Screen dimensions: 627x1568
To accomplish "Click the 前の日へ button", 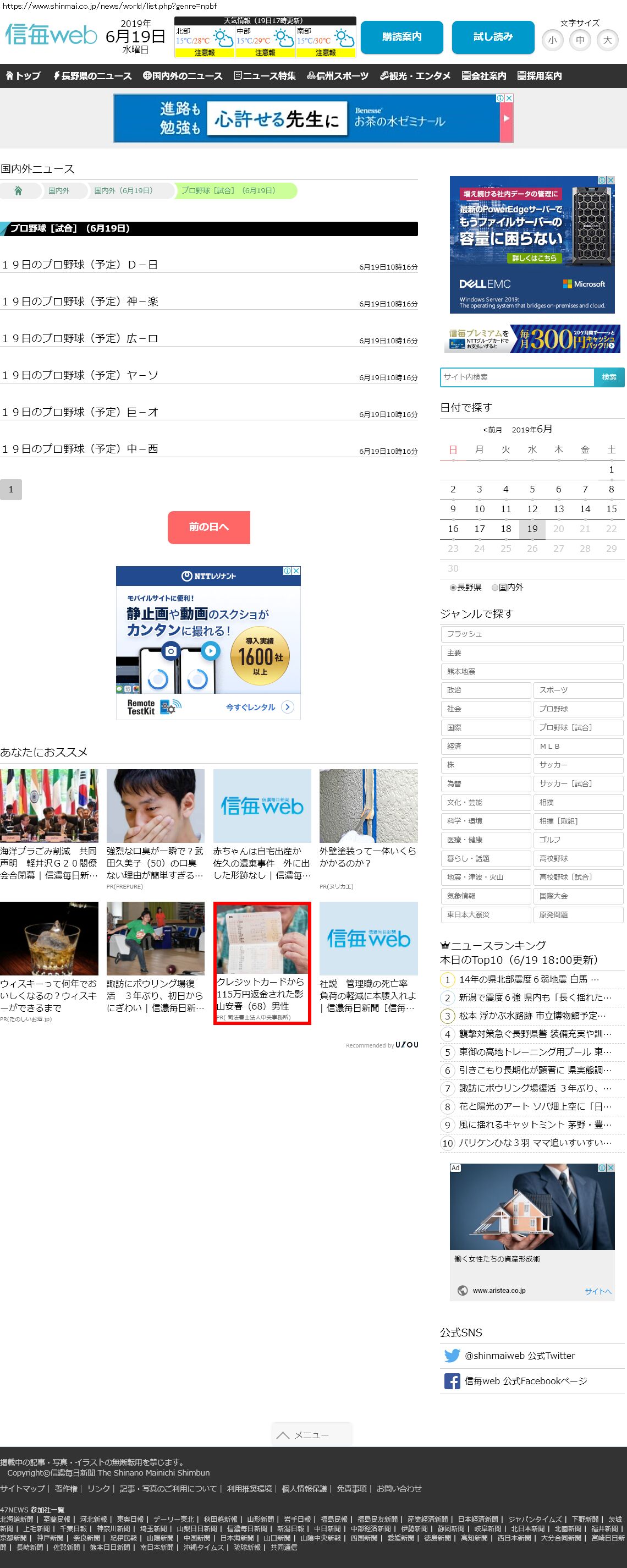I will click(x=209, y=527).
